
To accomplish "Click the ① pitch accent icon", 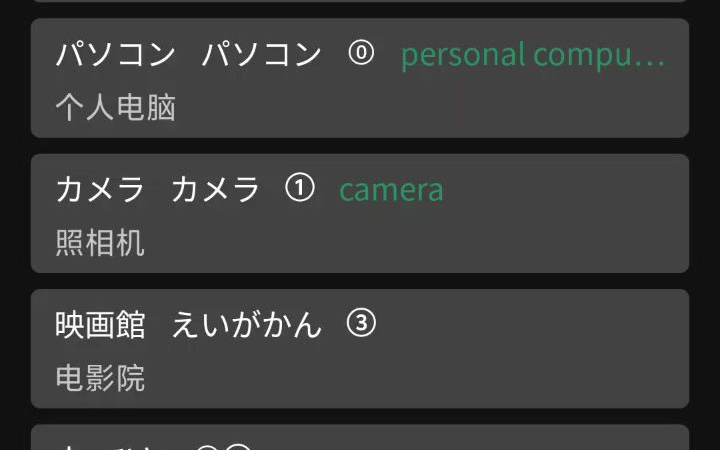I will 299,188.
